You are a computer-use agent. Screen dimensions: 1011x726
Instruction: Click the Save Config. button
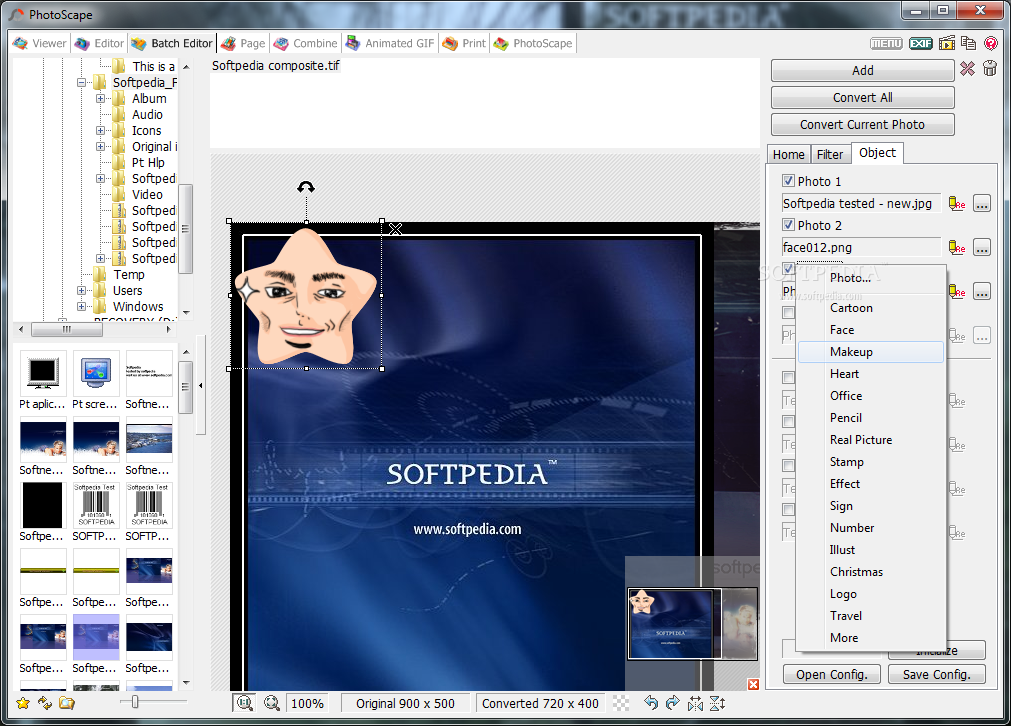(x=936, y=674)
